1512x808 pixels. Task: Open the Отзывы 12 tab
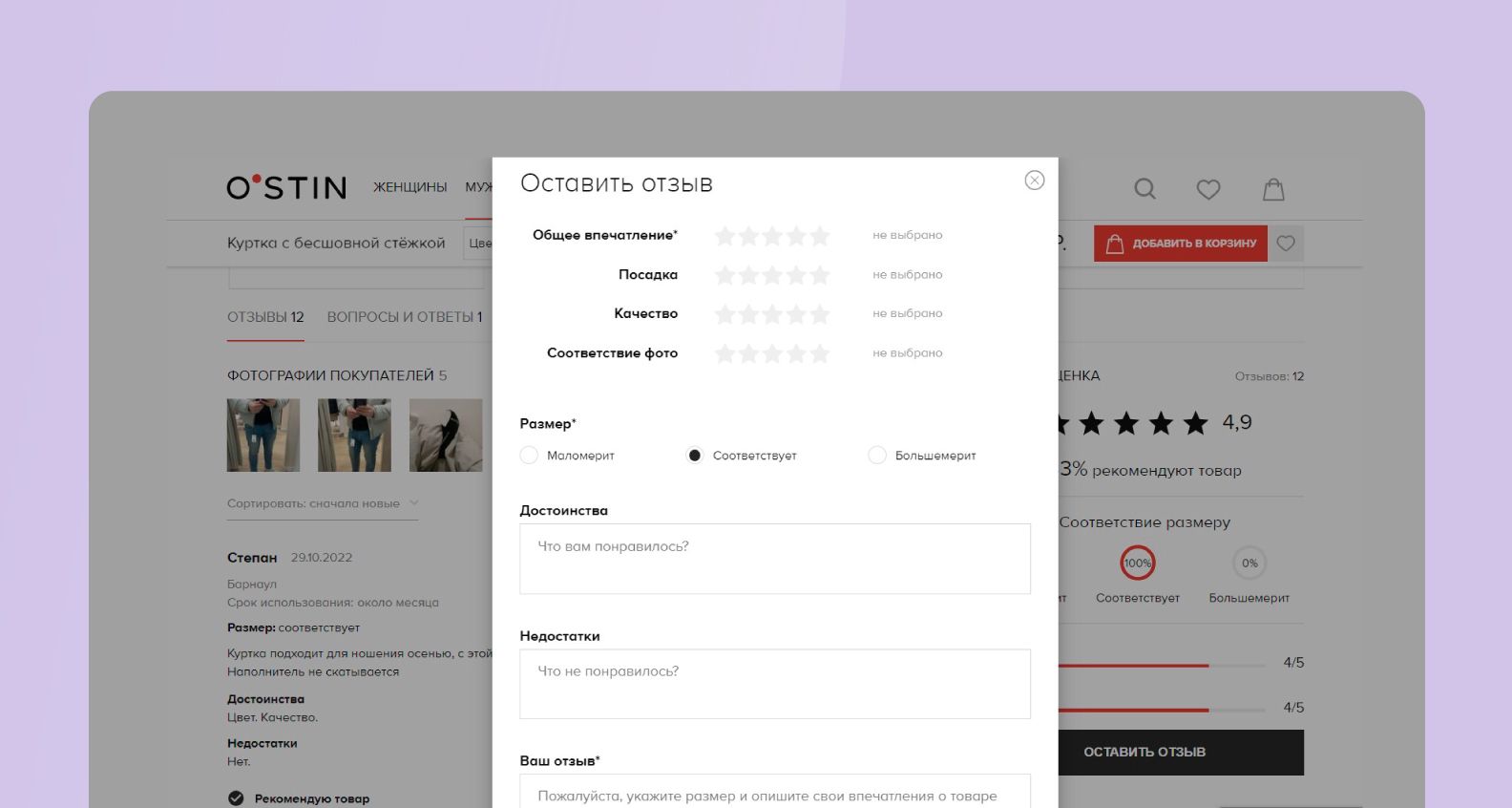point(265,317)
